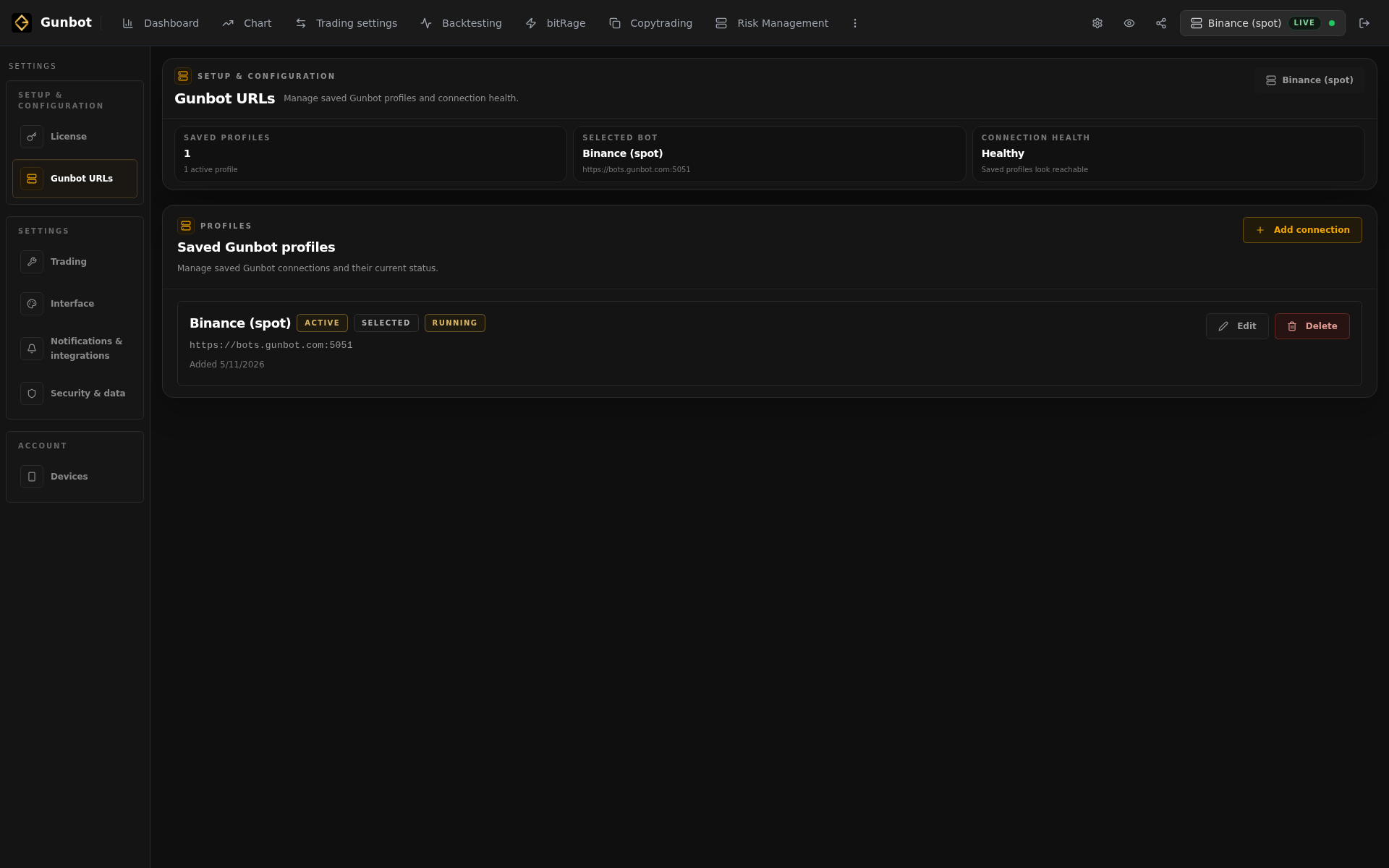This screenshot has width=1389, height=868.
Task: Open the more options vertical dots menu
Action: click(855, 23)
